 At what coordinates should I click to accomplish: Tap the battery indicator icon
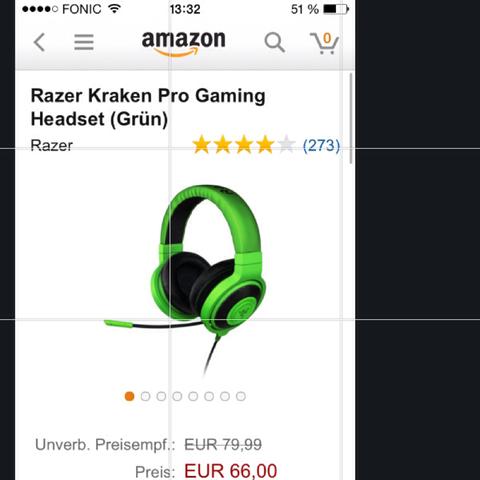[x=336, y=9]
